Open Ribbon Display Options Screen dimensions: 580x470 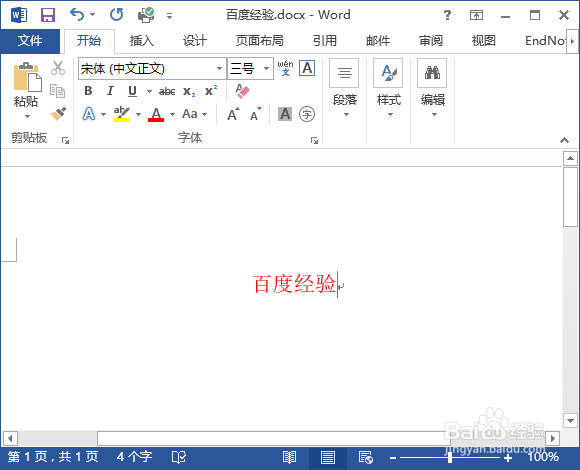pyautogui.click(x=476, y=15)
